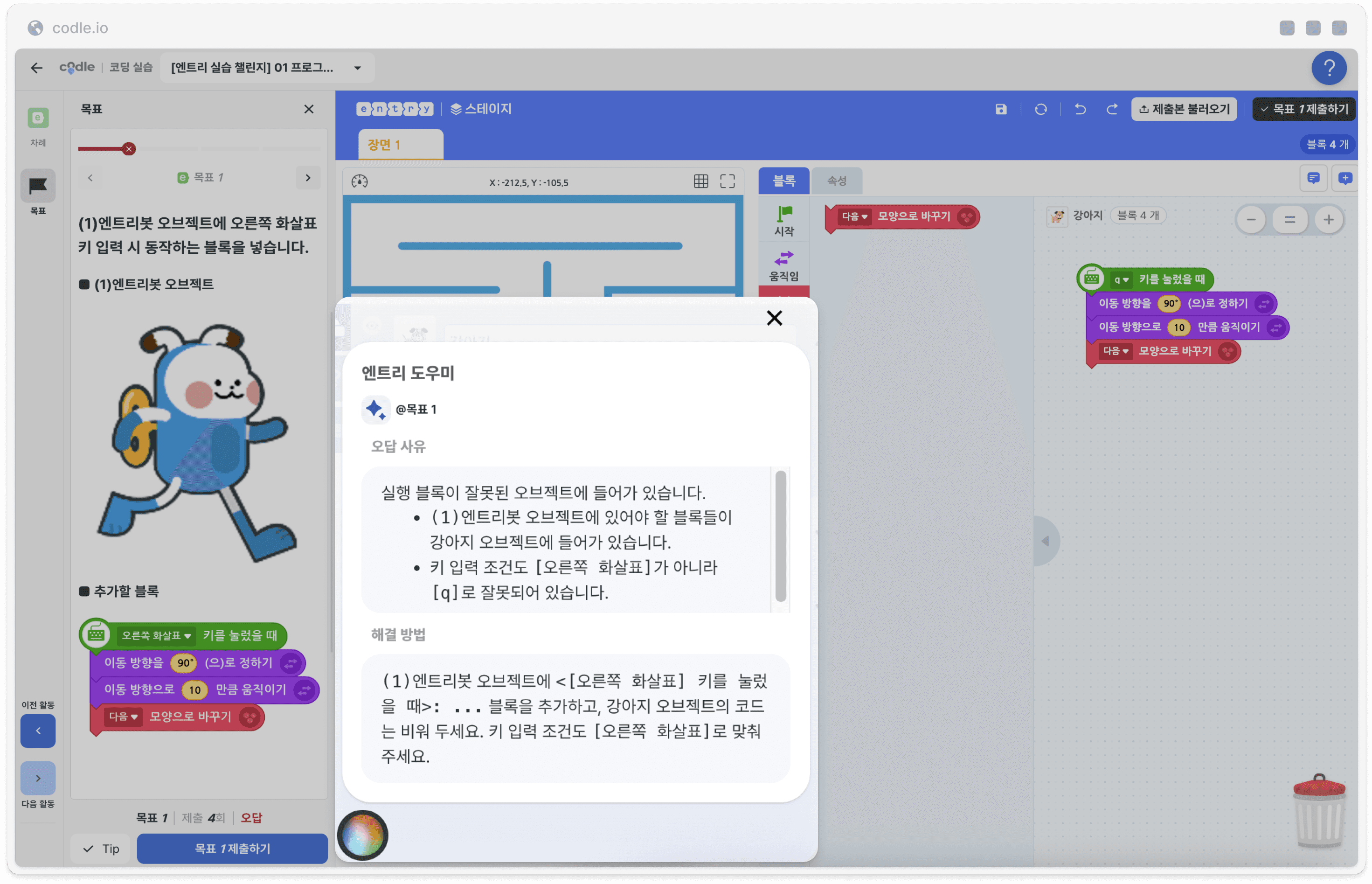Click the undo arrow icon

(x=1079, y=109)
